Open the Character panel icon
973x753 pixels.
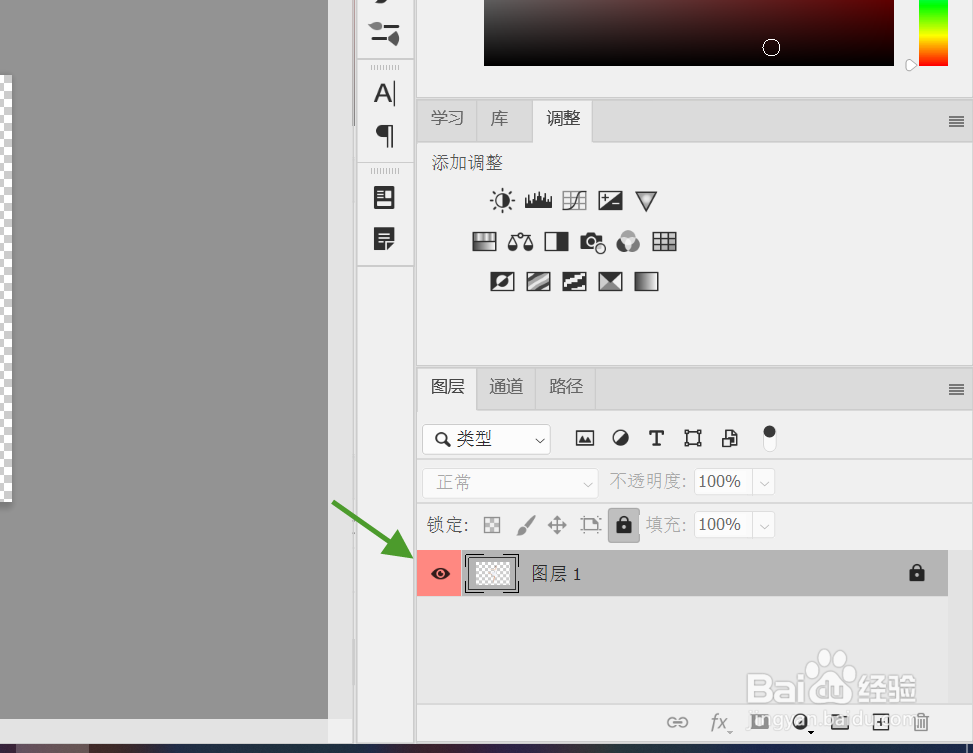[384, 94]
